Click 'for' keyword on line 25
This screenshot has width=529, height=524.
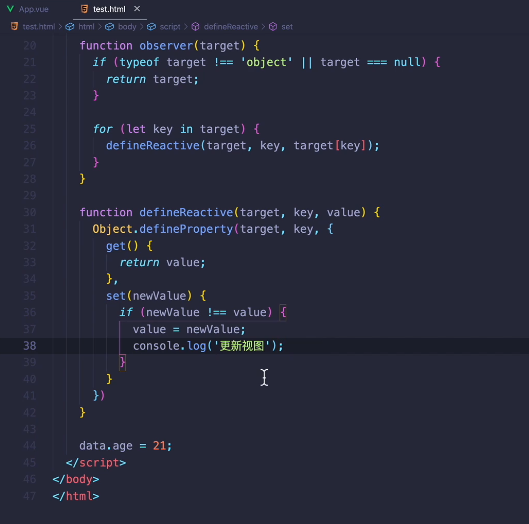[103, 129]
